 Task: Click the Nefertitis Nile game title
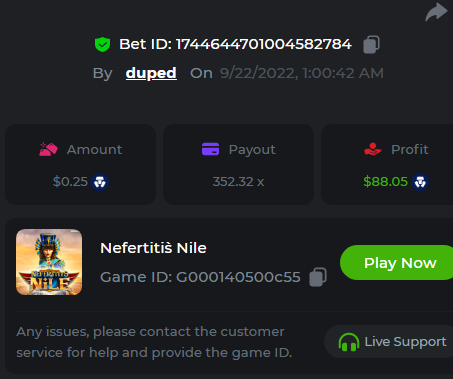153,248
